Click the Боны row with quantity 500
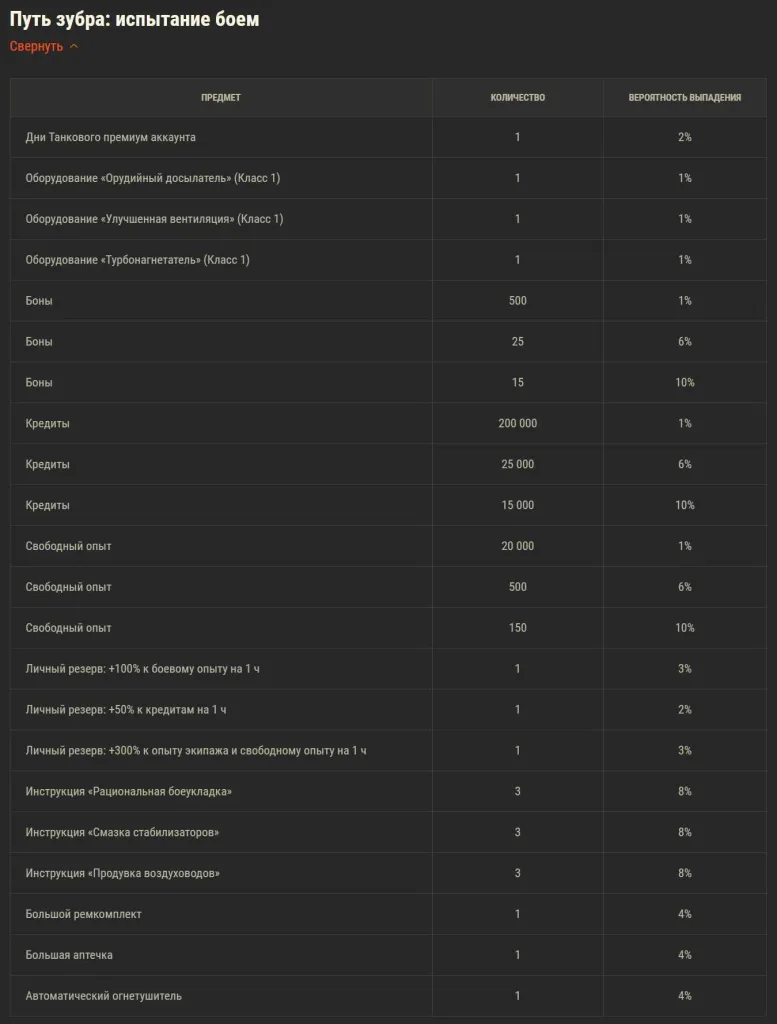777x1024 pixels. pyautogui.click(x=40, y=301)
